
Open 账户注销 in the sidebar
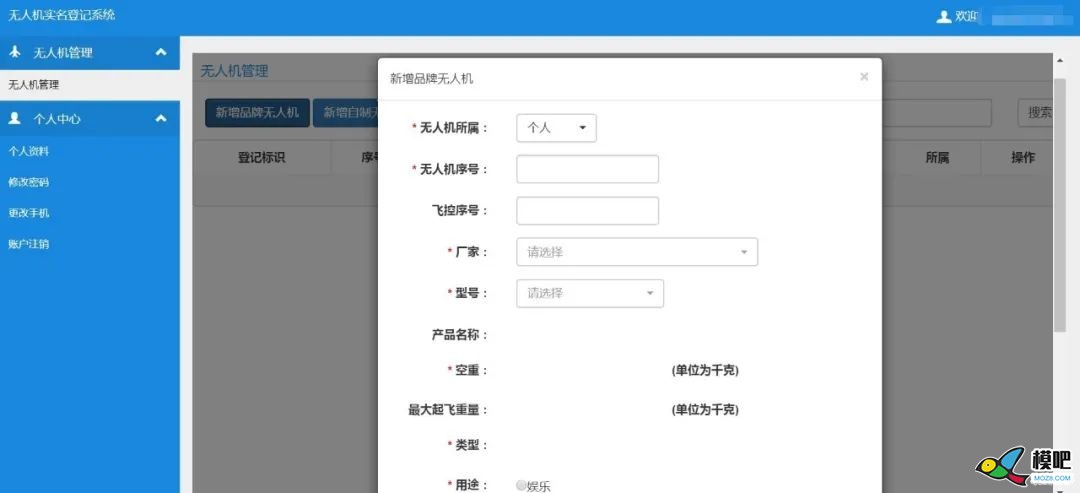point(29,244)
